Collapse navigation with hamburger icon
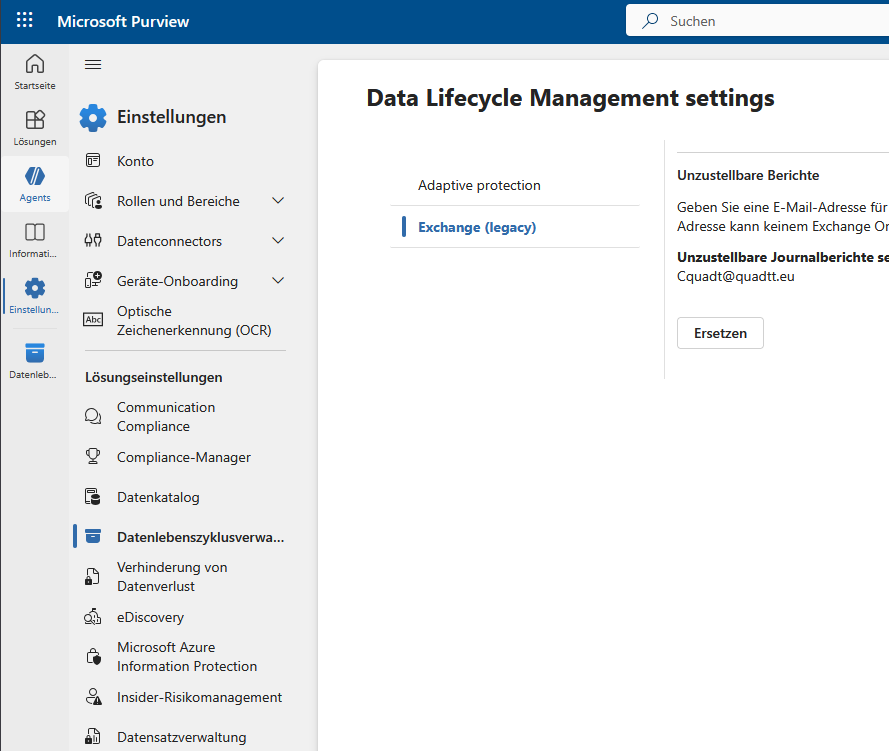 coord(93,65)
